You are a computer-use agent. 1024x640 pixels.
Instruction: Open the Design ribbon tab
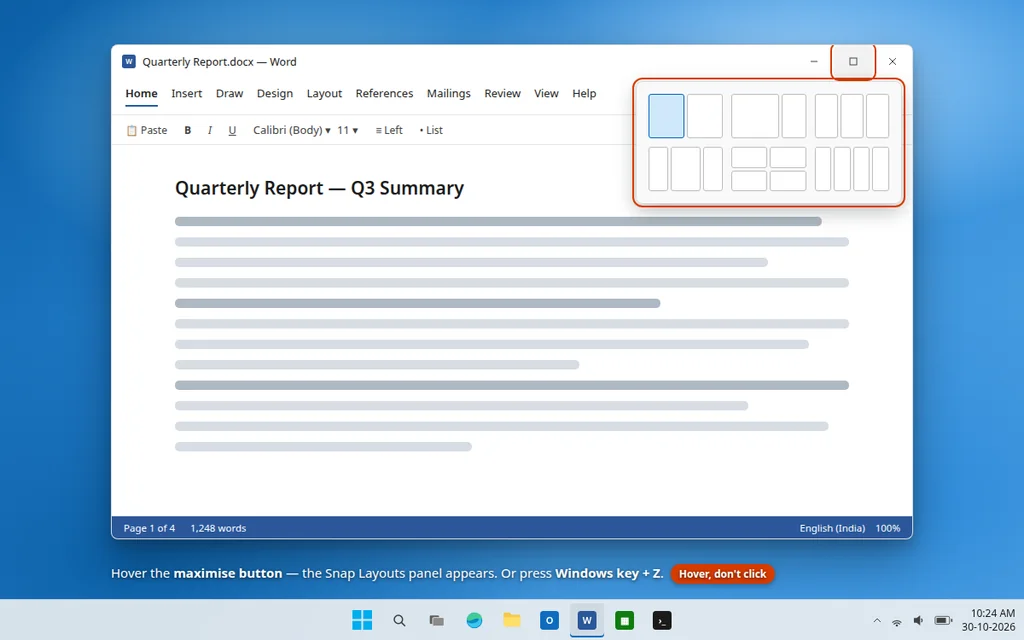(x=274, y=93)
